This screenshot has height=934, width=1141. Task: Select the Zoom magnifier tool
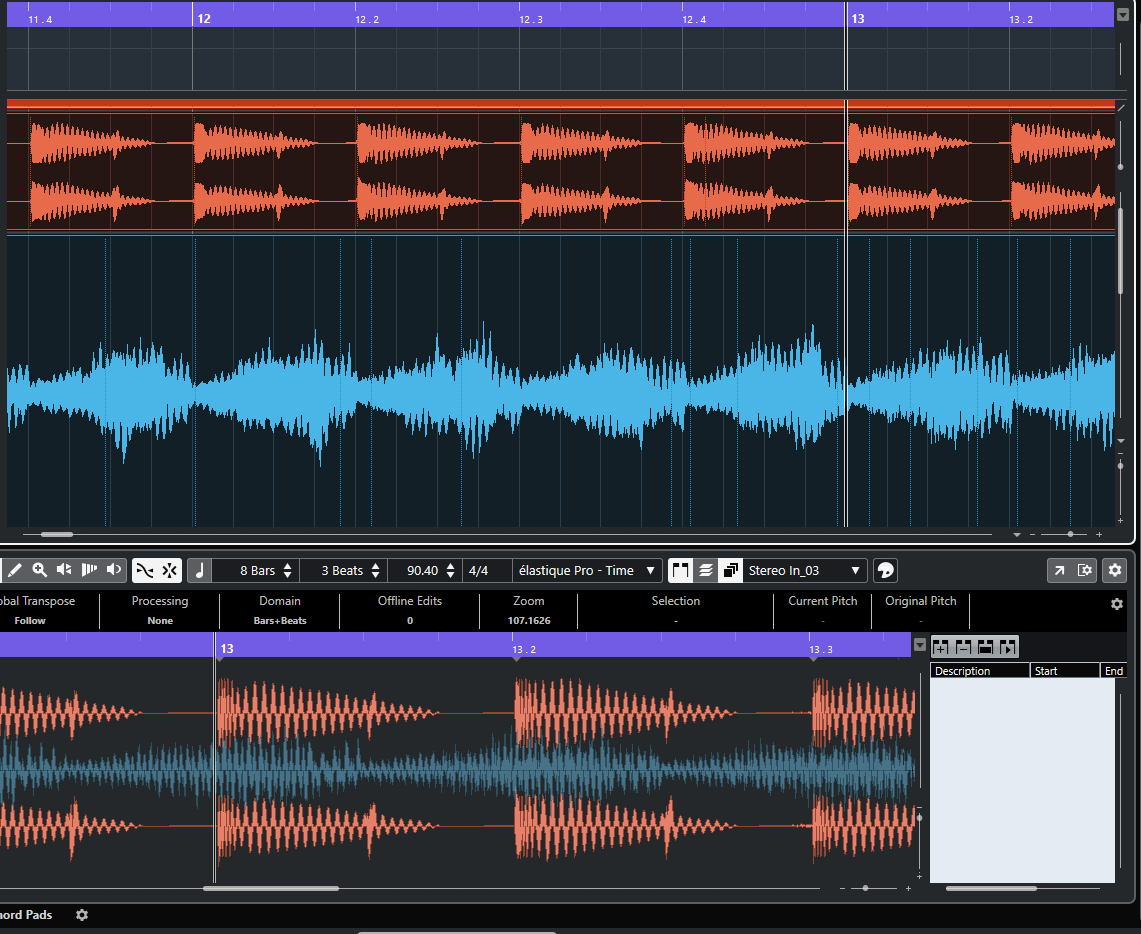click(39, 570)
